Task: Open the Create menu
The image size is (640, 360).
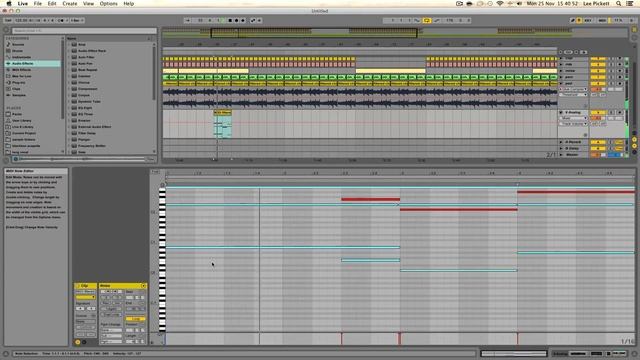Action: (70, 4)
